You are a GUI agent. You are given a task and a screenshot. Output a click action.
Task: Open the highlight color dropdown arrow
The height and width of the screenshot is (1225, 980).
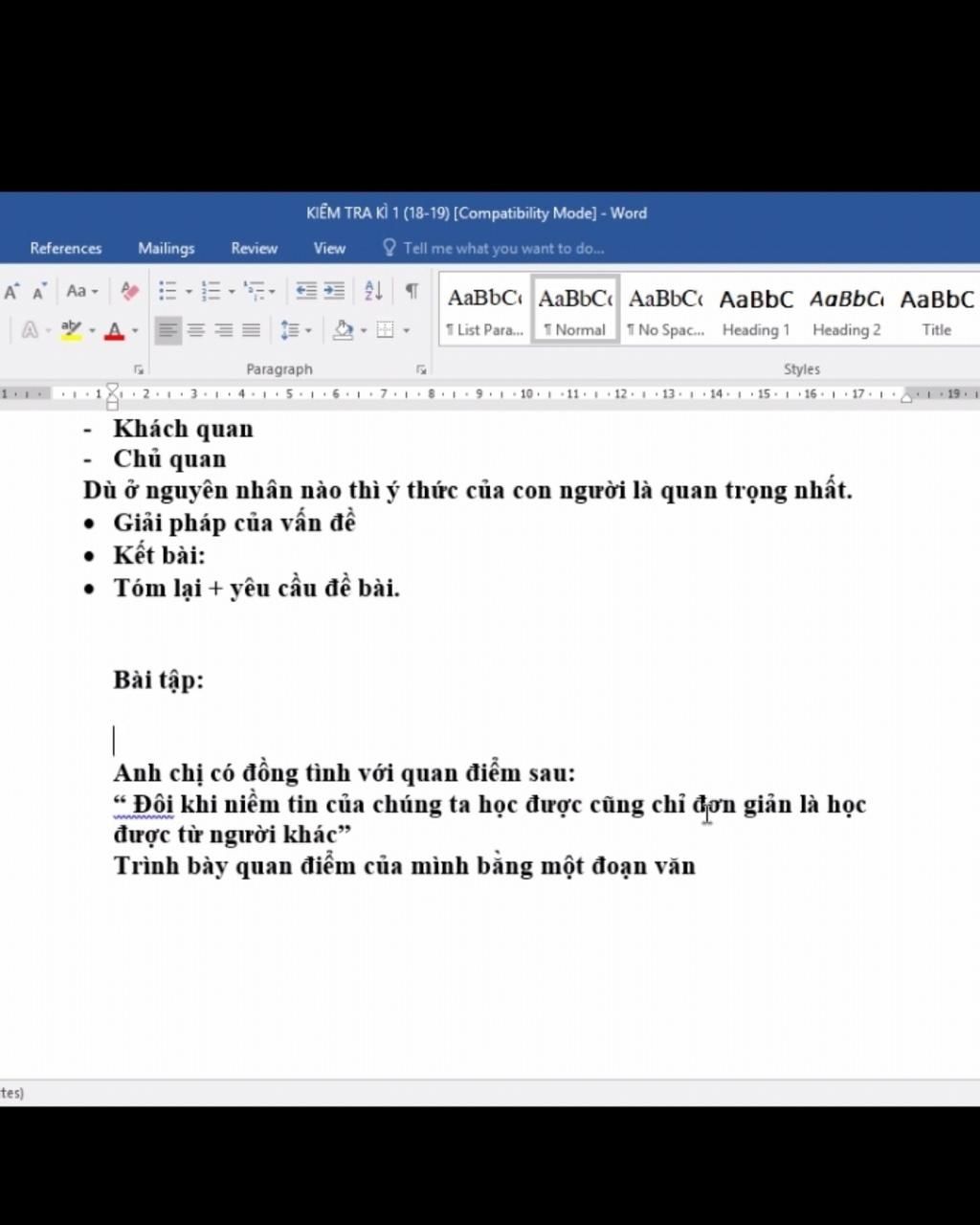tap(92, 331)
